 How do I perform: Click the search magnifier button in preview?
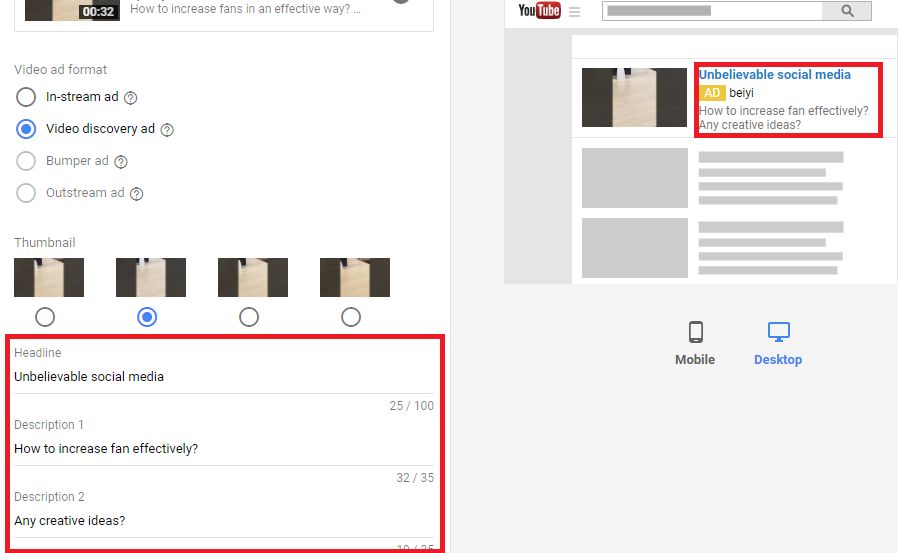(x=847, y=10)
